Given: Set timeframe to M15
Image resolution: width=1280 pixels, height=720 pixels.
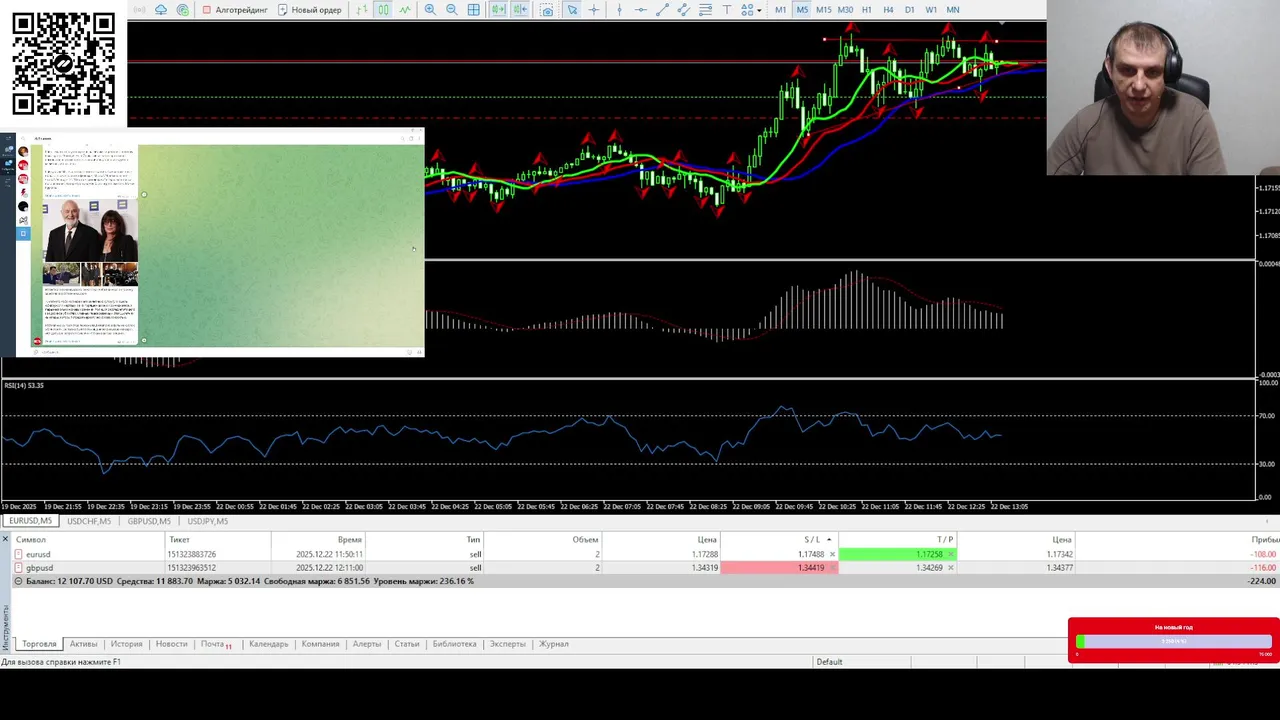Looking at the screenshot, I should point(823,9).
